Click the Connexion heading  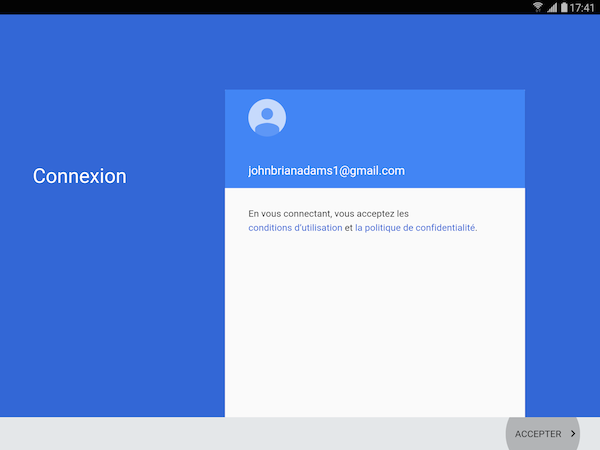pyautogui.click(x=80, y=176)
